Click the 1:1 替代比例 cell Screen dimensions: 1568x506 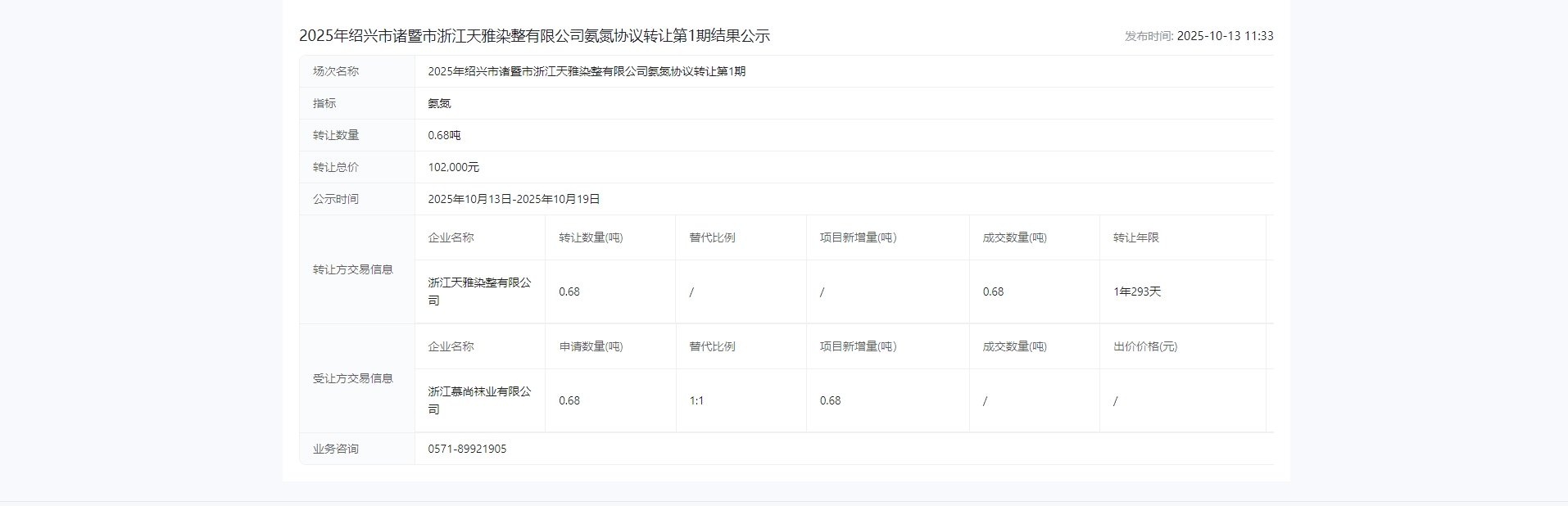pos(696,400)
